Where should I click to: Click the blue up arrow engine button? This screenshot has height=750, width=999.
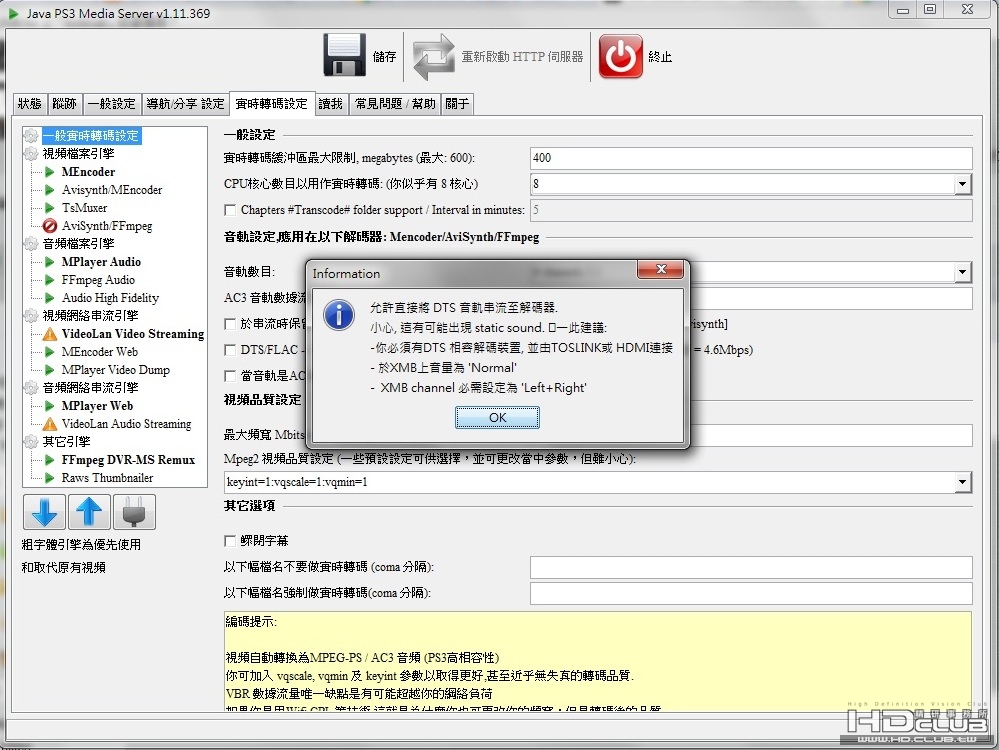(x=89, y=512)
